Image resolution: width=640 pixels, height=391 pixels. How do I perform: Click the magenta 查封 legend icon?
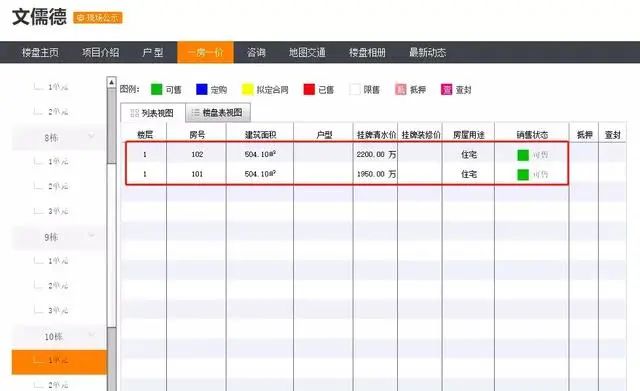447,89
